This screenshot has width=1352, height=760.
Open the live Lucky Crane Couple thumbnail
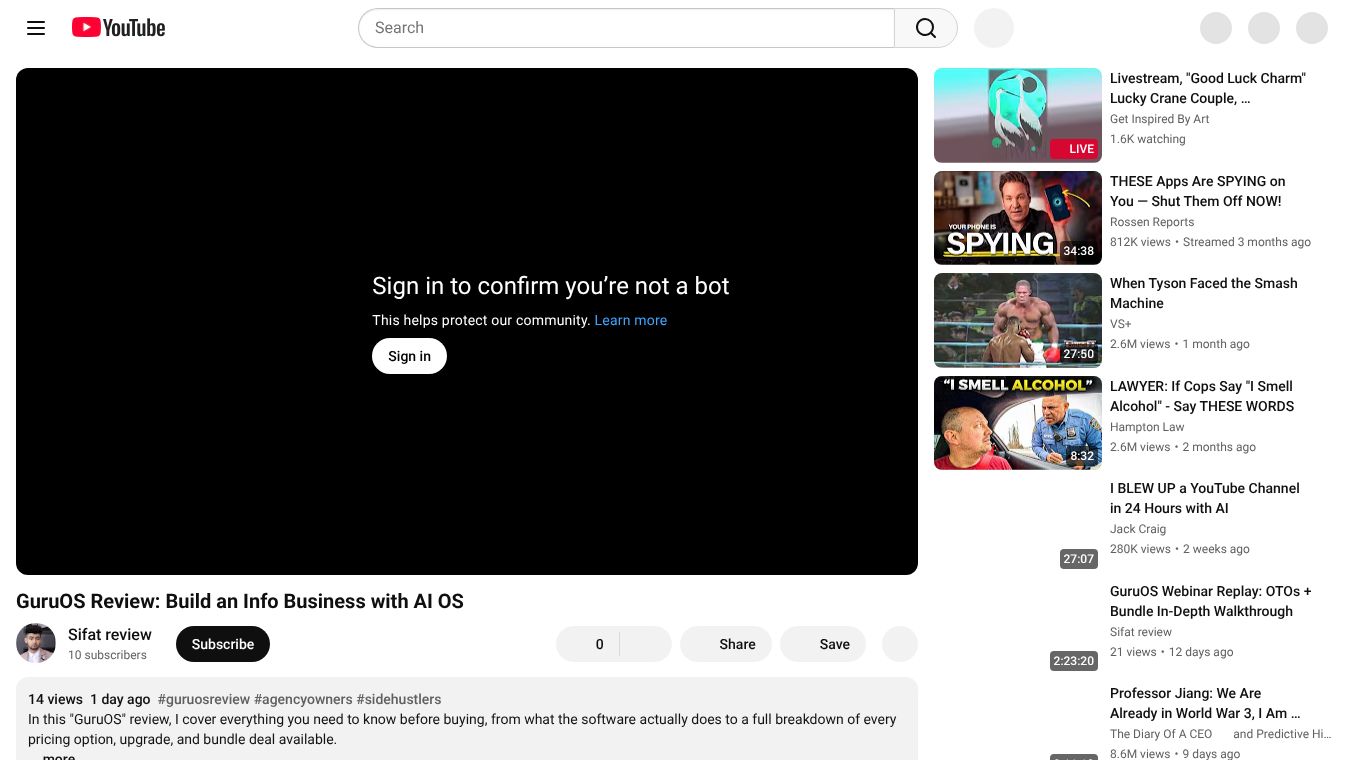(1018, 115)
